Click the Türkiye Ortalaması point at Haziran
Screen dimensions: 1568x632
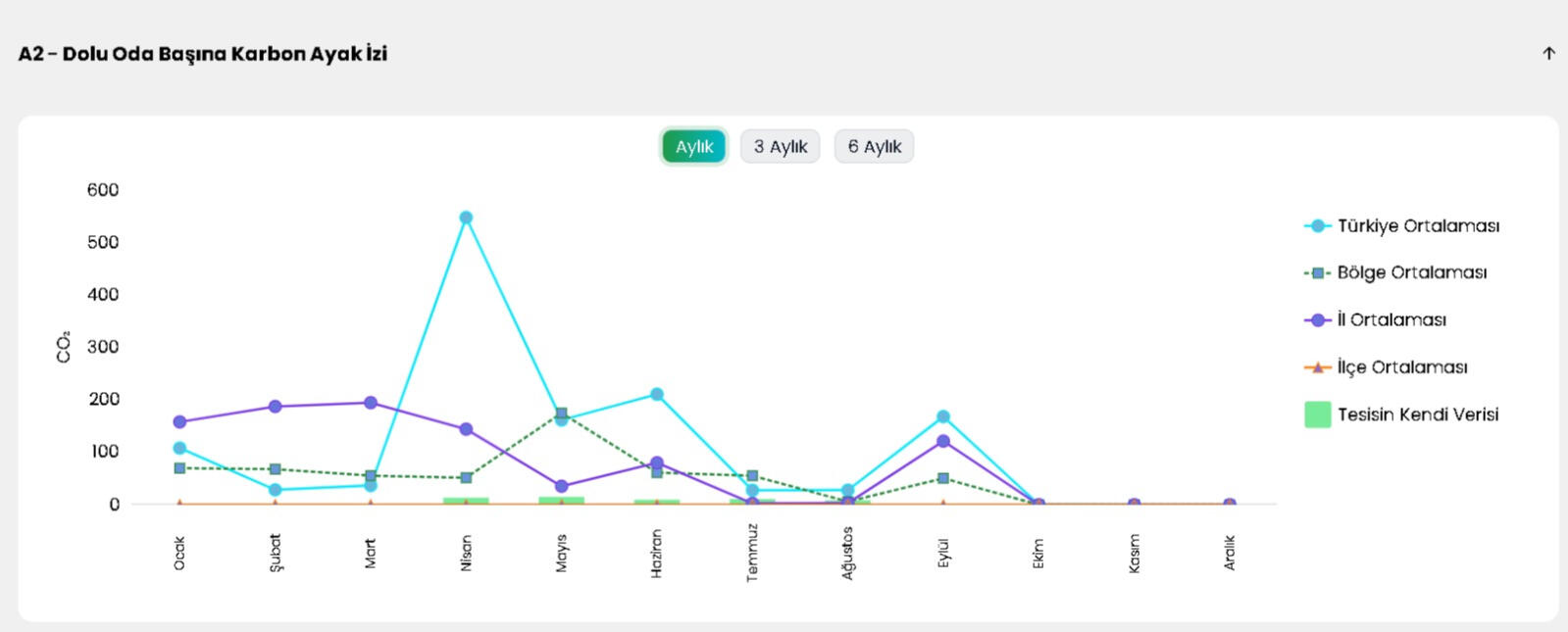(657, 395)
